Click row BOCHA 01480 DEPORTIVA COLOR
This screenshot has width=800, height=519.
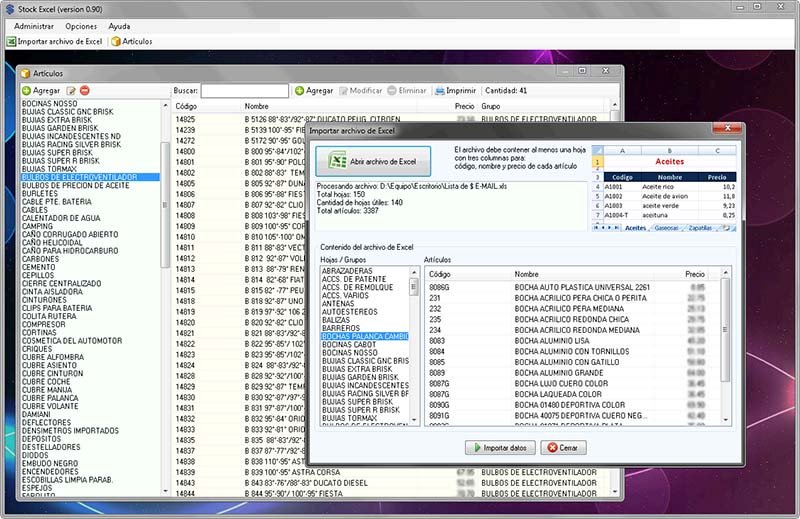tap(571, 405)
